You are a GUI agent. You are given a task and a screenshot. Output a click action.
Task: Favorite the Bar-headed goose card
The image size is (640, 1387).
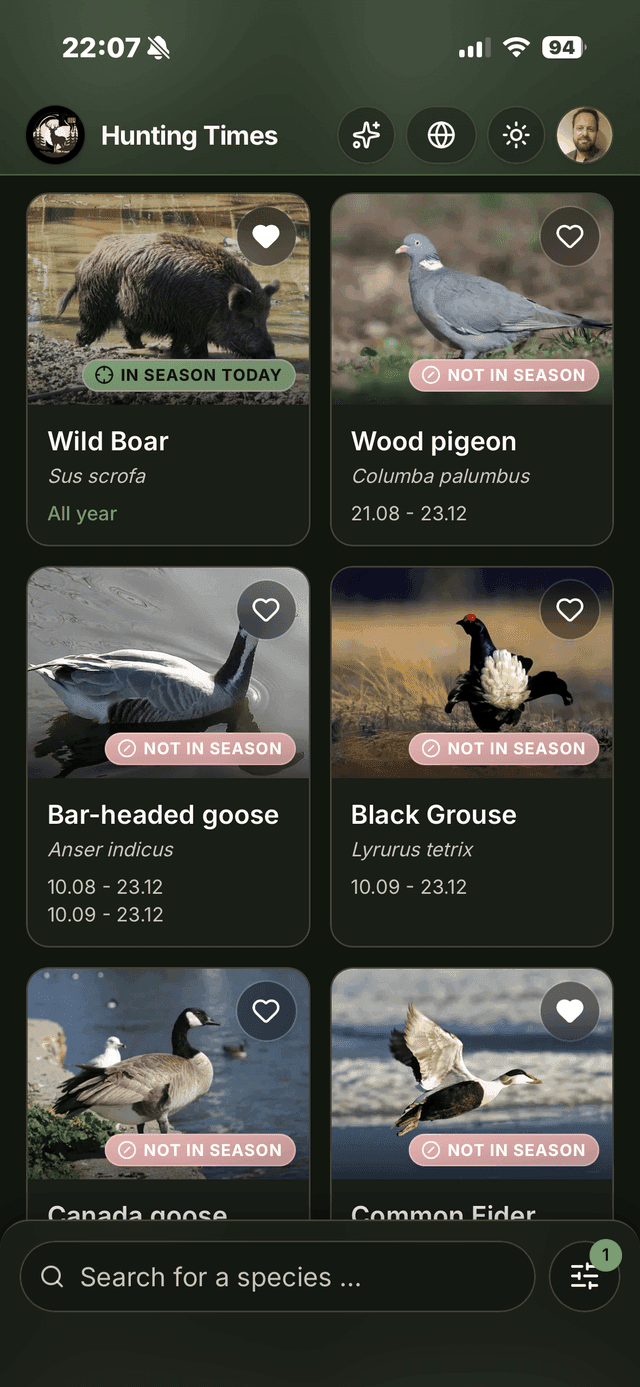point(266,610)
